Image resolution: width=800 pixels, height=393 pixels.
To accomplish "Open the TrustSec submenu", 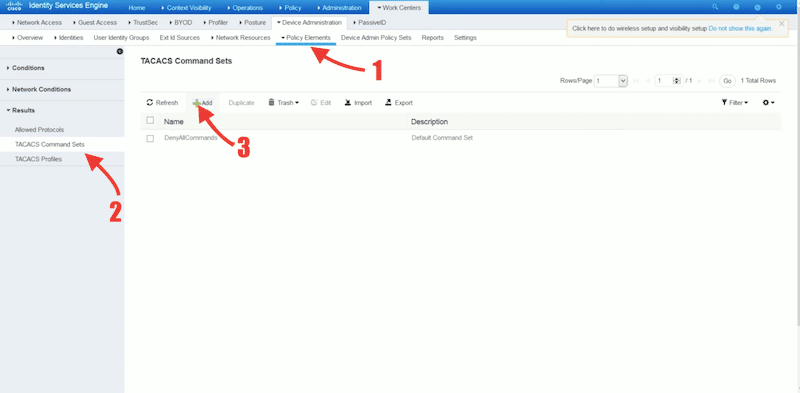I will tap(145, 22).
